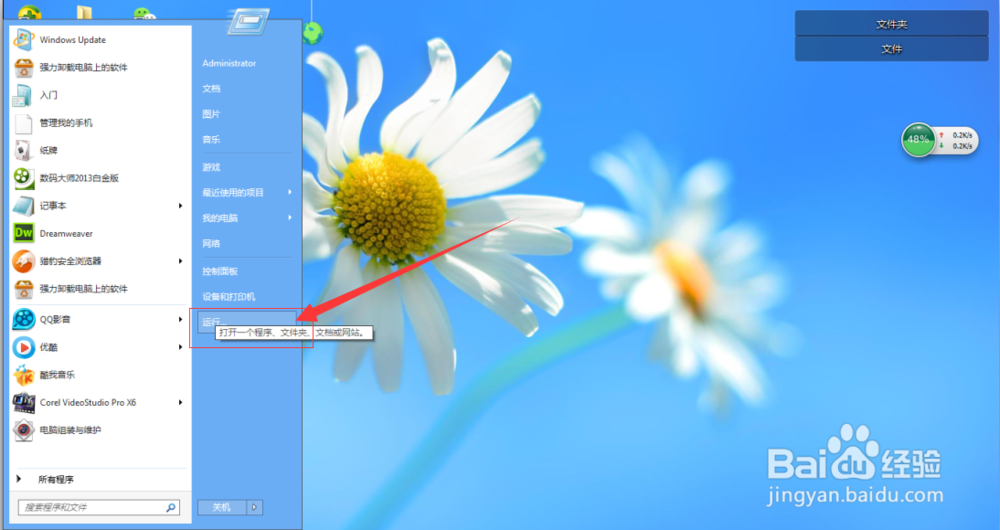Launch Dreamweaver from the start menu

pos(66,233)
